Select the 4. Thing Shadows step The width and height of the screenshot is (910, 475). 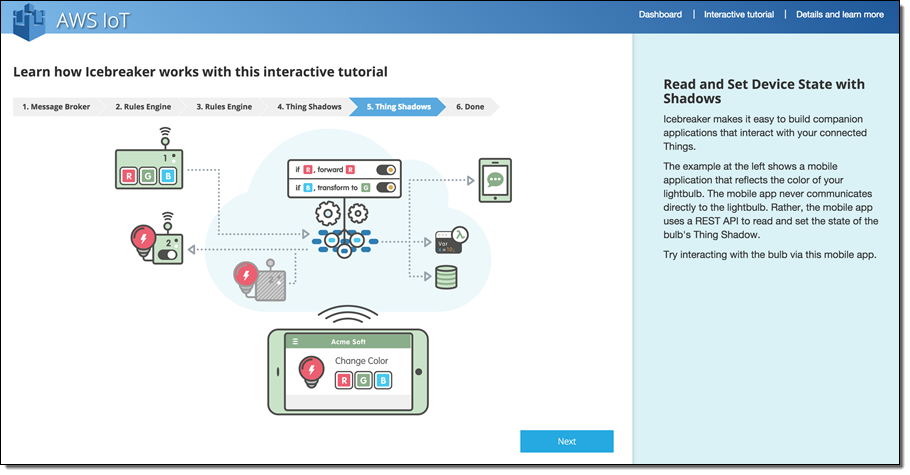(308, 106)
